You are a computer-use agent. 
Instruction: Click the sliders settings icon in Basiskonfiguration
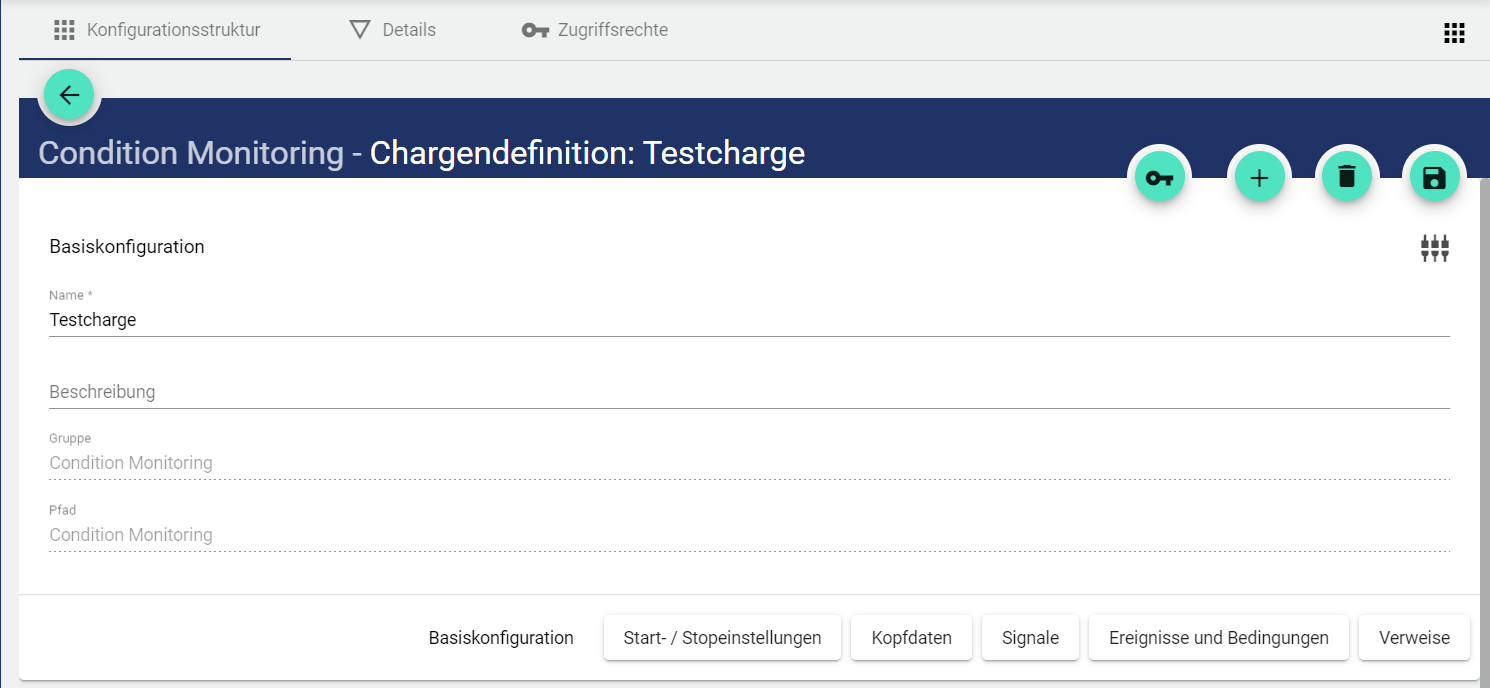pyautogui.click(x=1434, y=248)
